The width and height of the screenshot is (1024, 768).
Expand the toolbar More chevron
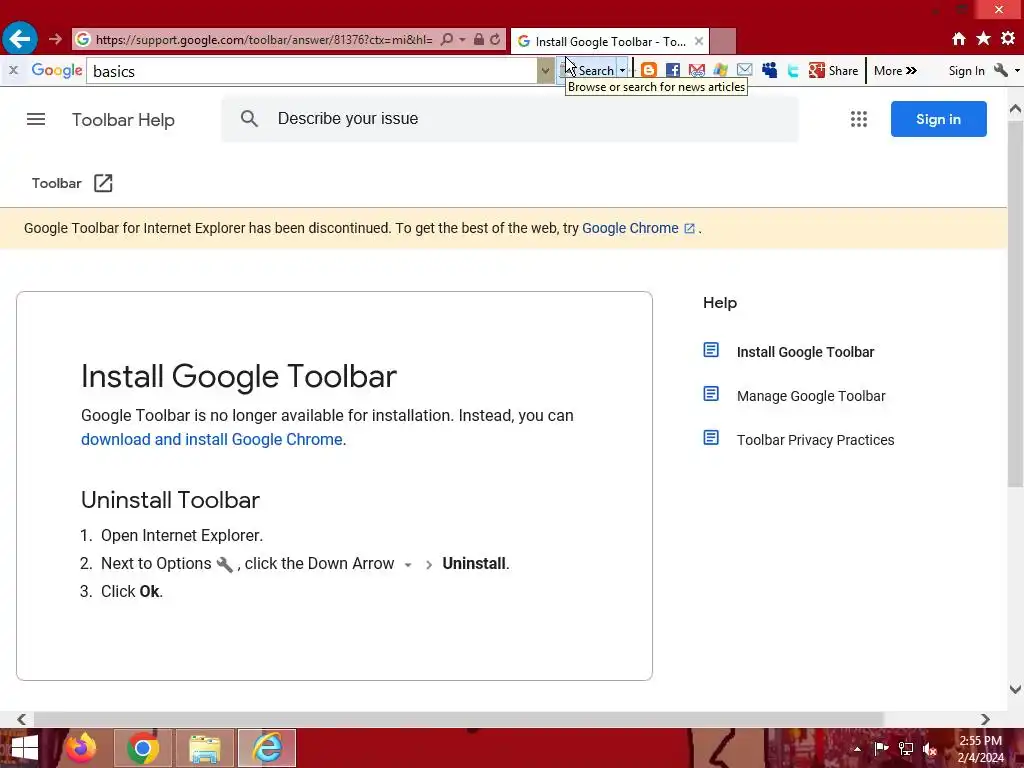pos(895,71)
